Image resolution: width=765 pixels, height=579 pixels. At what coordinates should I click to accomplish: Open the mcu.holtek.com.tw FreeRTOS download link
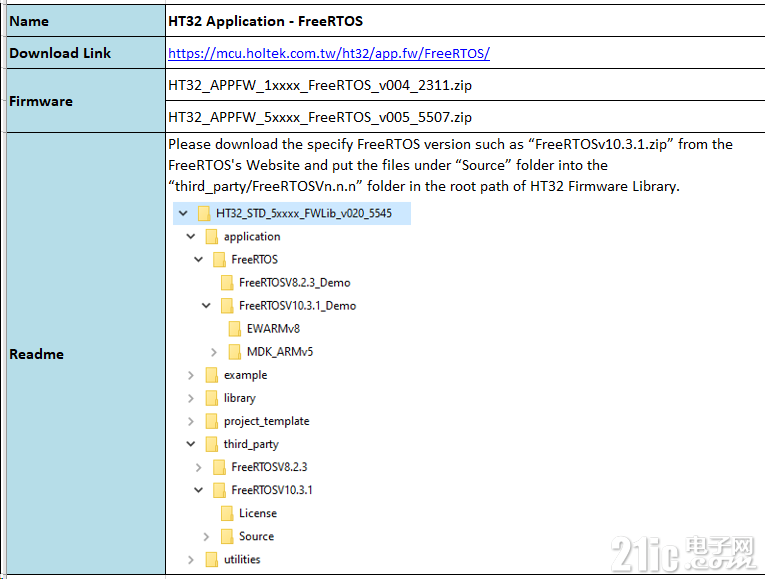(329, 53)
